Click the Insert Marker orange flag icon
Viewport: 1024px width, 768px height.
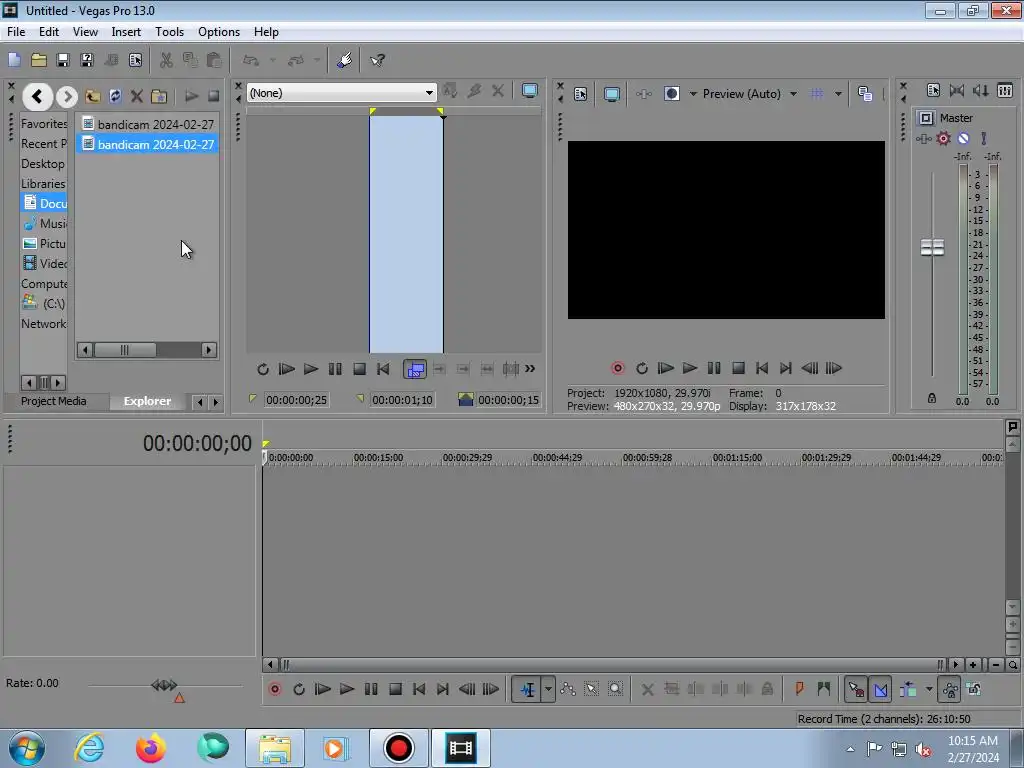799,688
